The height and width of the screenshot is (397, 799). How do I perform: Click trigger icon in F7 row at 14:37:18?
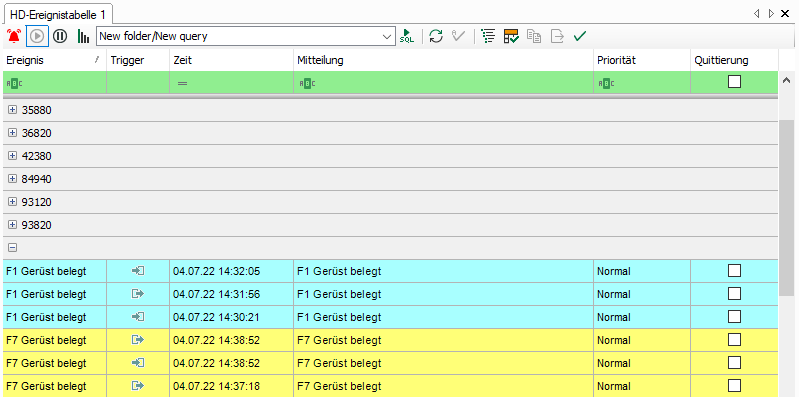click(x=138, y=386)
